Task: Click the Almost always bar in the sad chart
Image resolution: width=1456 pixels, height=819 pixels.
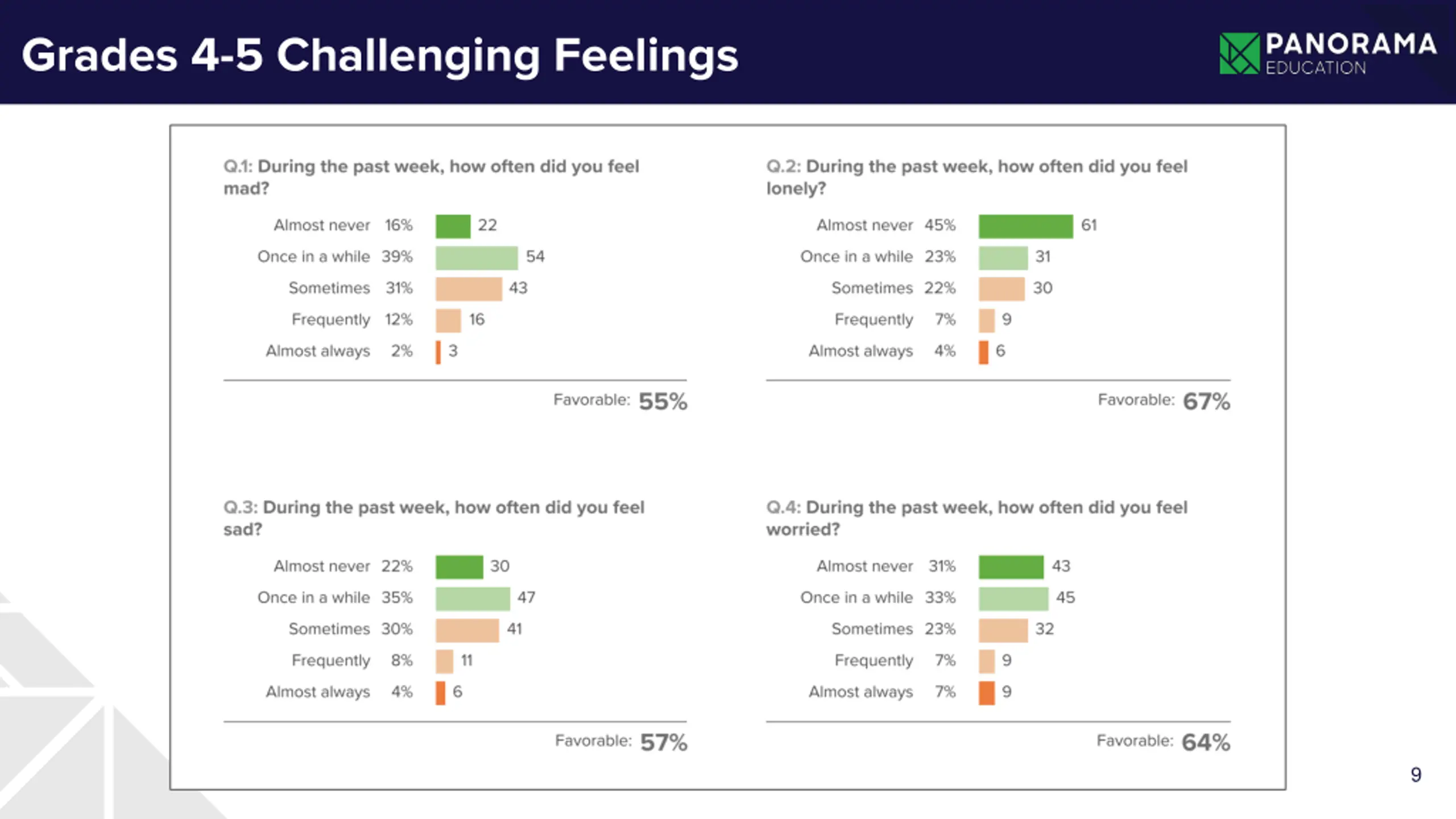Action: (x=440, y=692)
